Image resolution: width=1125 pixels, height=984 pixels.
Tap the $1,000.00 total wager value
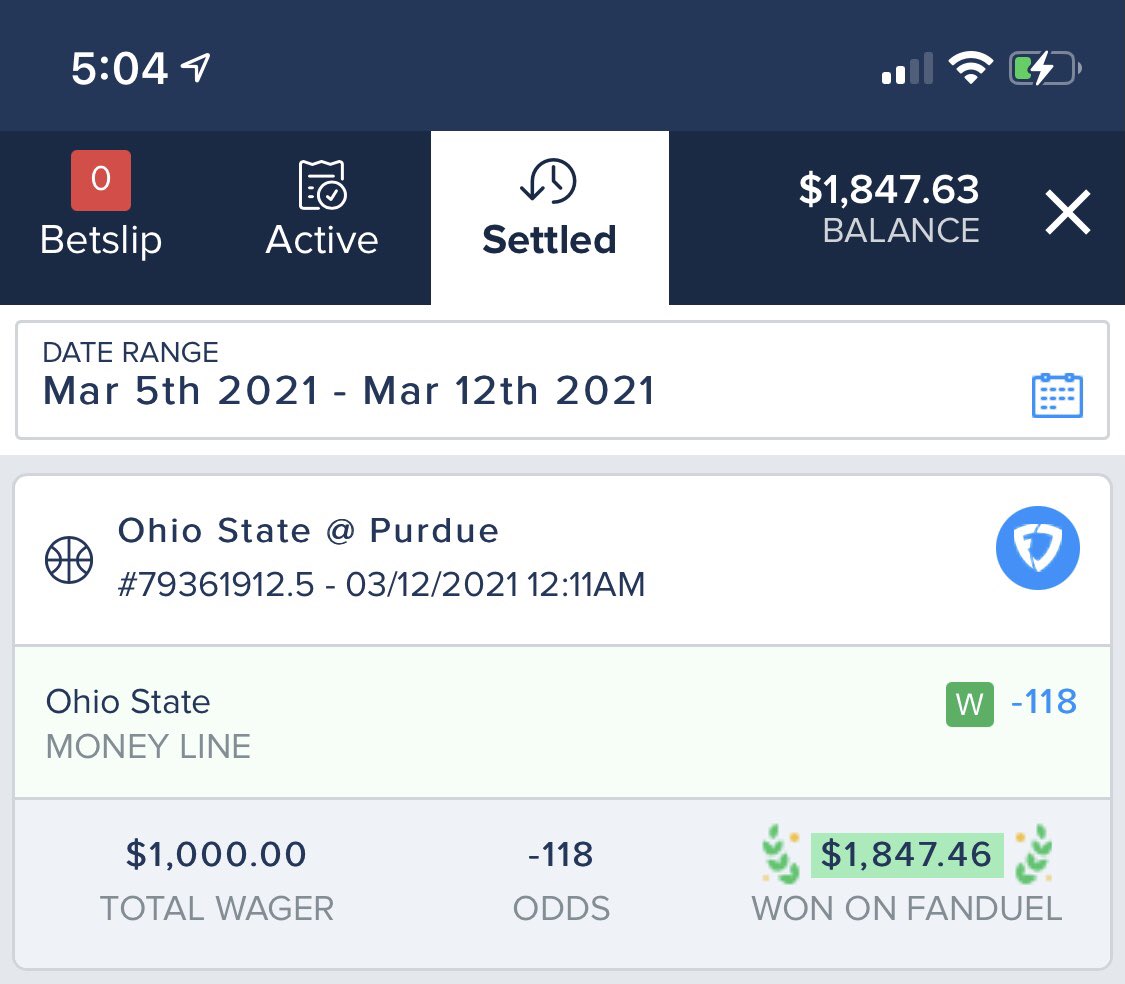(x=216, y=855)
